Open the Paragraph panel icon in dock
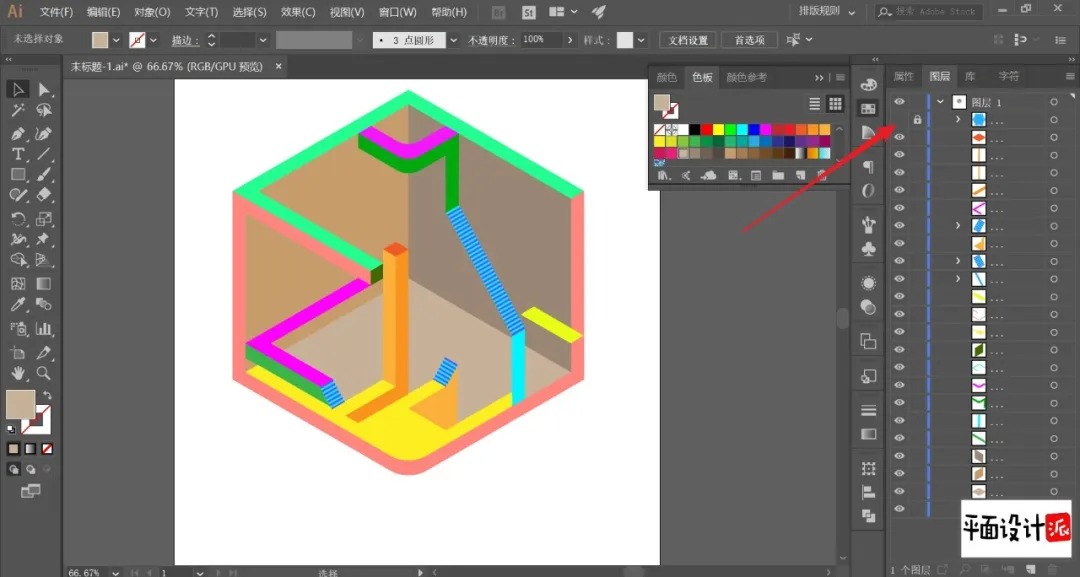 (x=869, y=166)
